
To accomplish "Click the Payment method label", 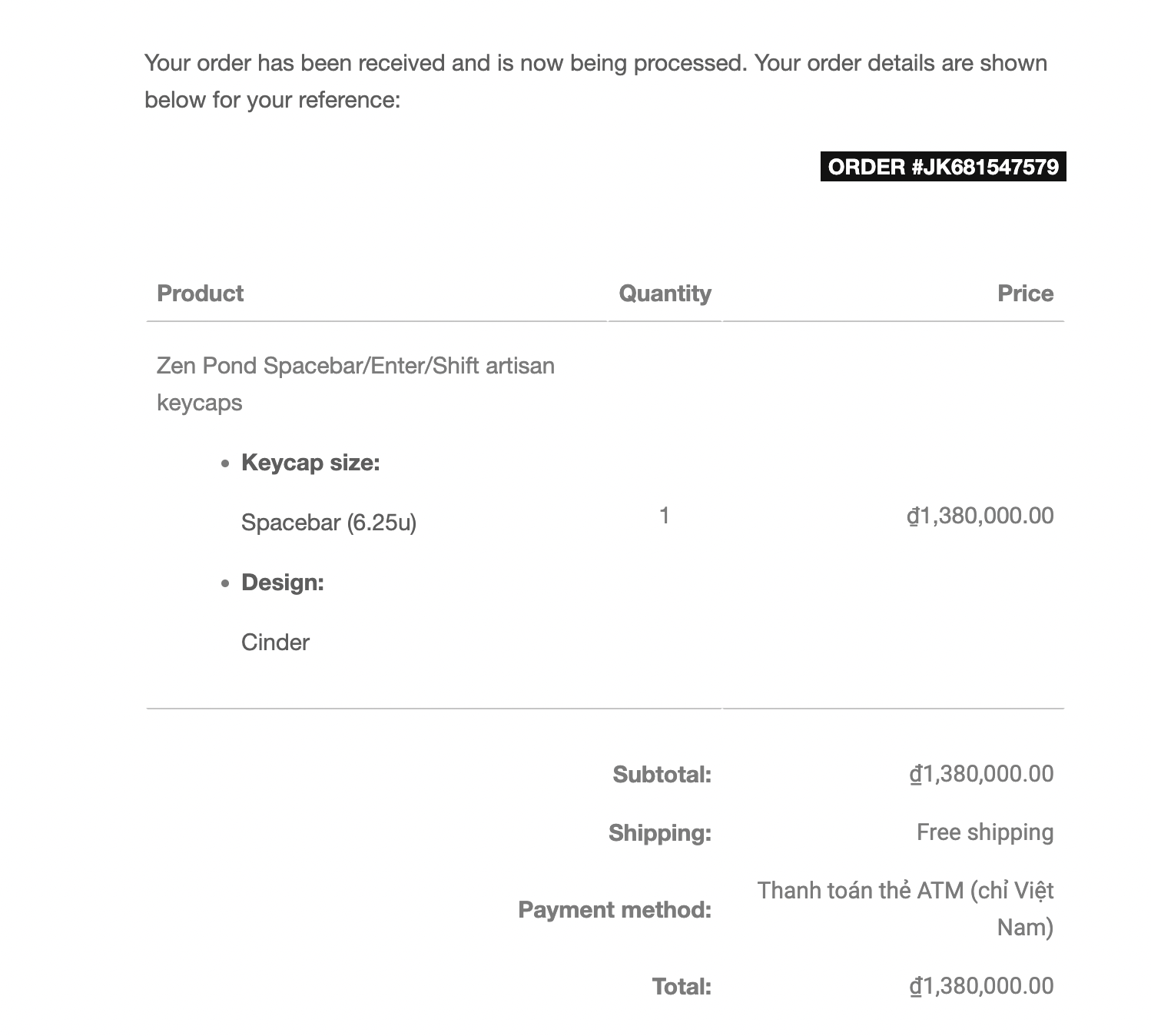I will [x=615, y=909].
